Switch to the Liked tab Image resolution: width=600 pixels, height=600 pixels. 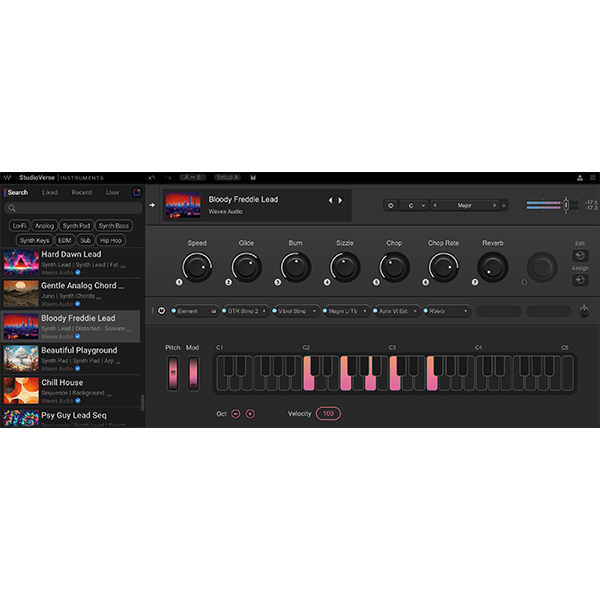[50, 192]
